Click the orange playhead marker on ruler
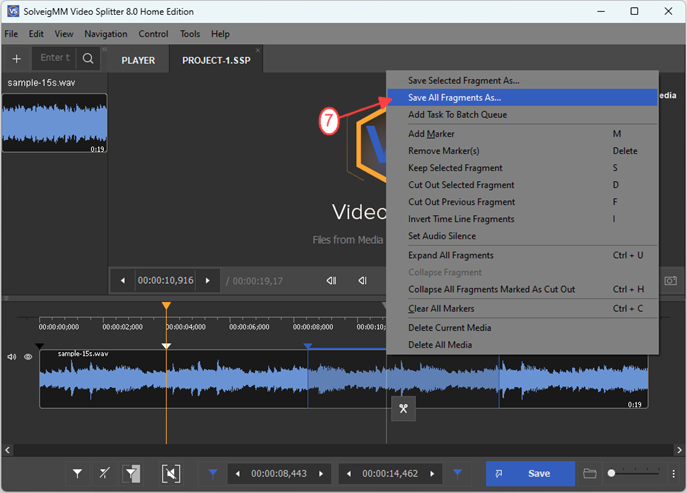 (166, 305)
